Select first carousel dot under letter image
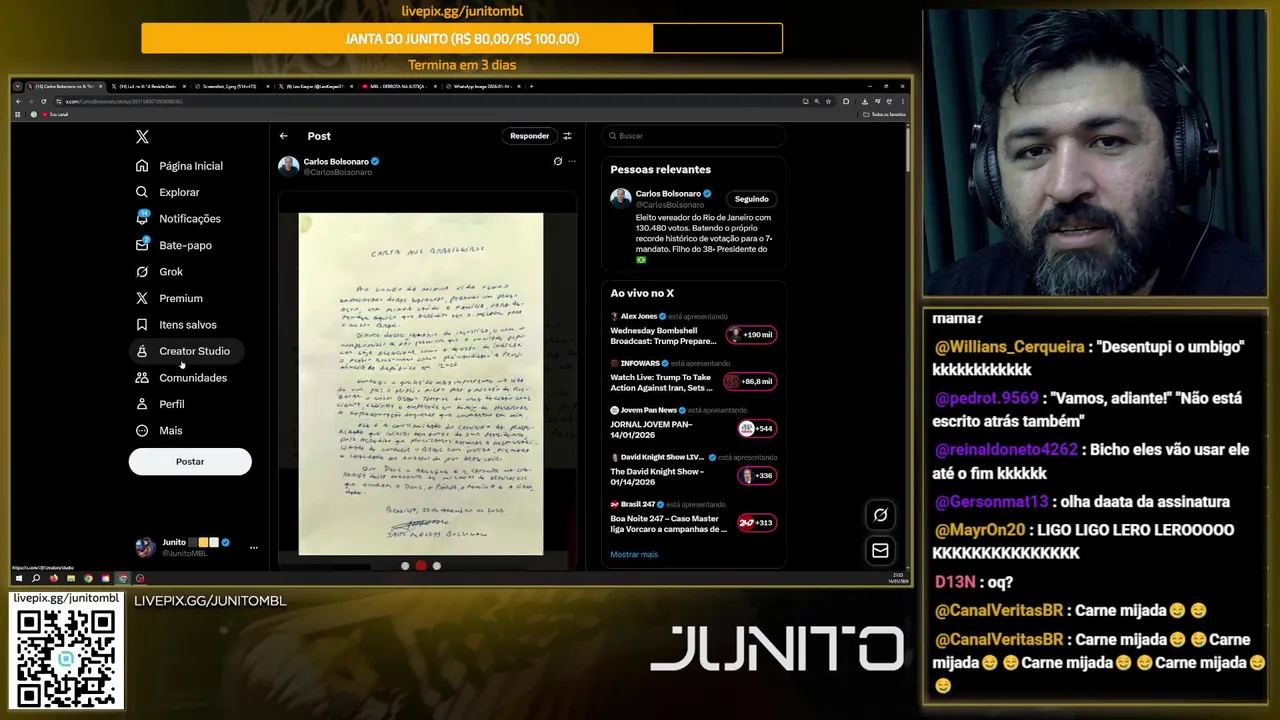The image size is (1280, 720). coord(405,566)
